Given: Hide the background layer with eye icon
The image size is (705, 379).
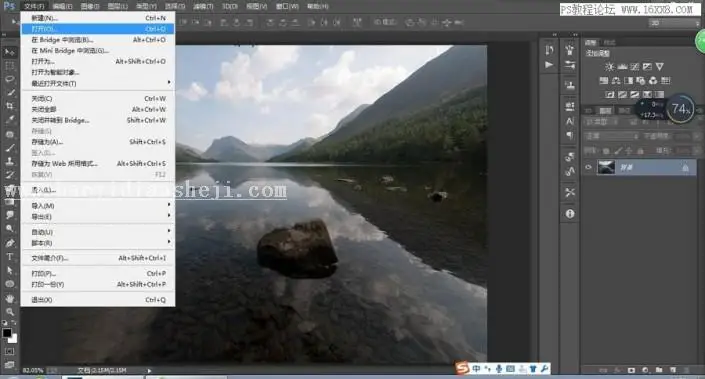Looking at the screenshot, I should [589, 167].
